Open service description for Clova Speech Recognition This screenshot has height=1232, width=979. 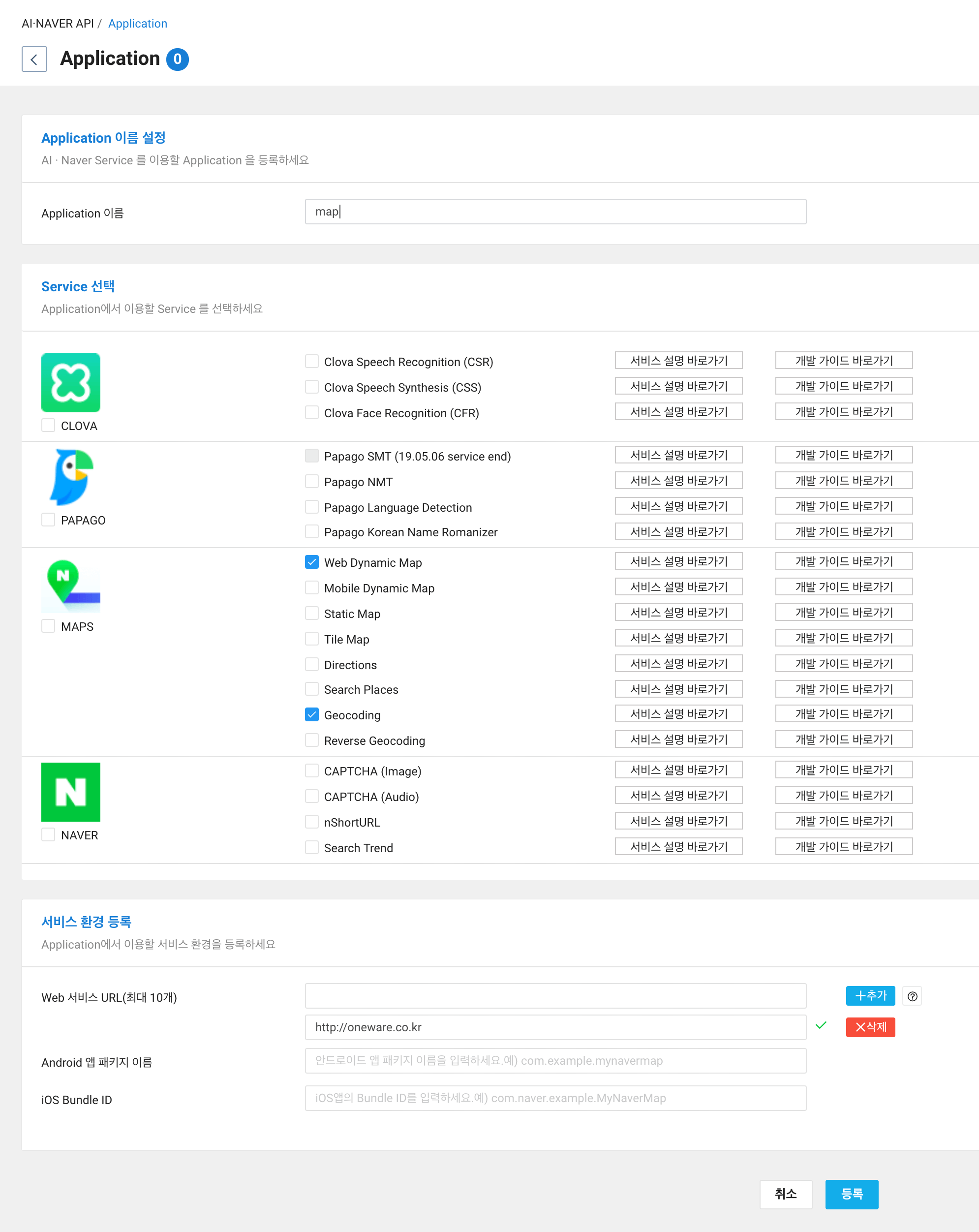click(x=678, y=361)
